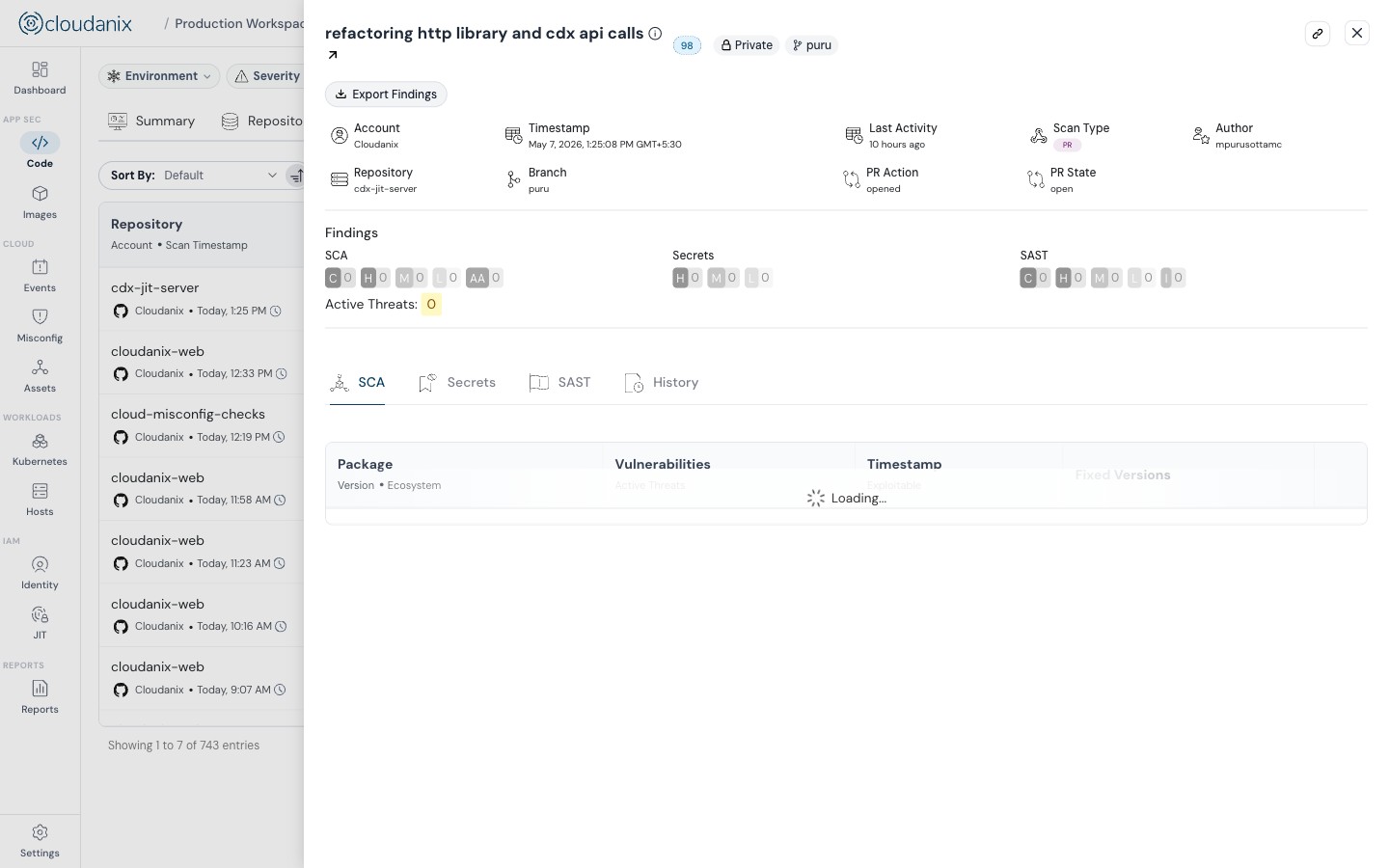Open Kubernetes workloads icon
Image resolution: width=1389 pixels, height=868 pixels.
pyautogui.click(x=40, y=441)
